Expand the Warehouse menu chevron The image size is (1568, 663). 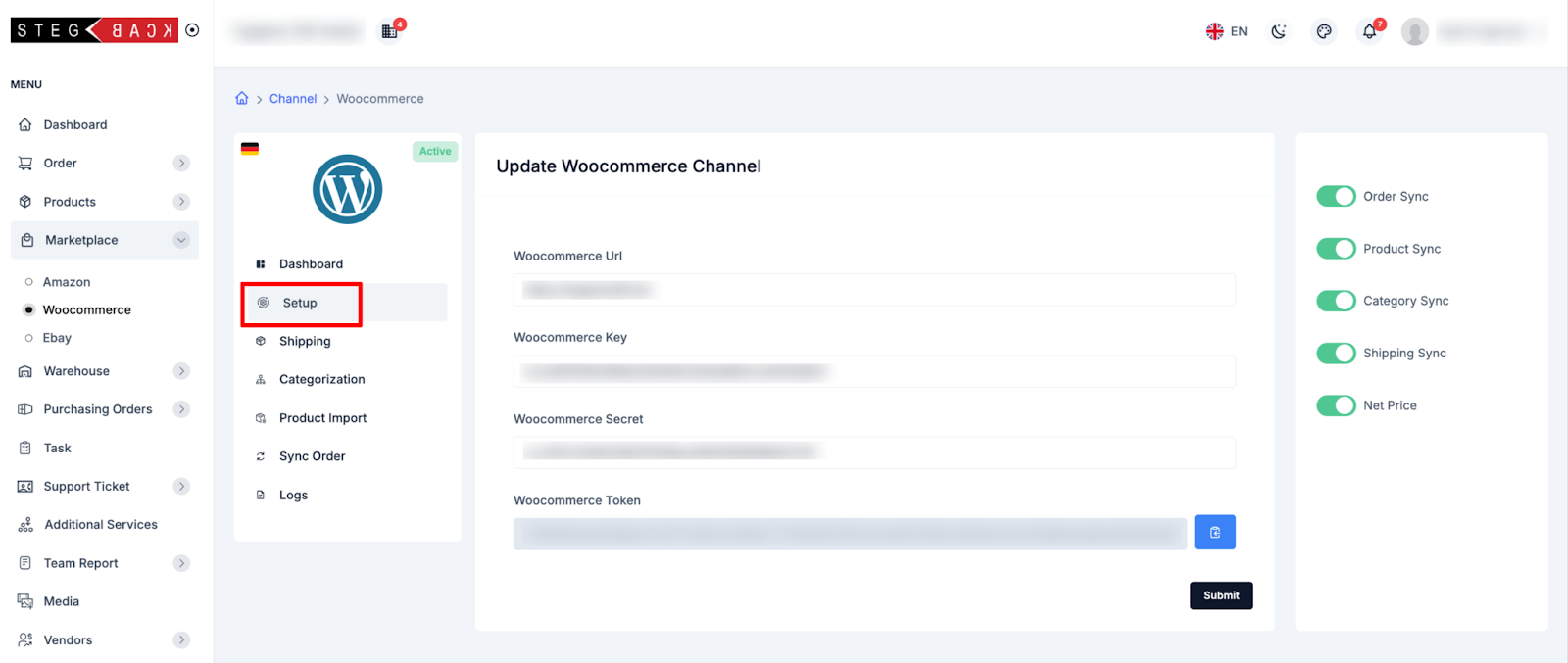pos(181,371)
